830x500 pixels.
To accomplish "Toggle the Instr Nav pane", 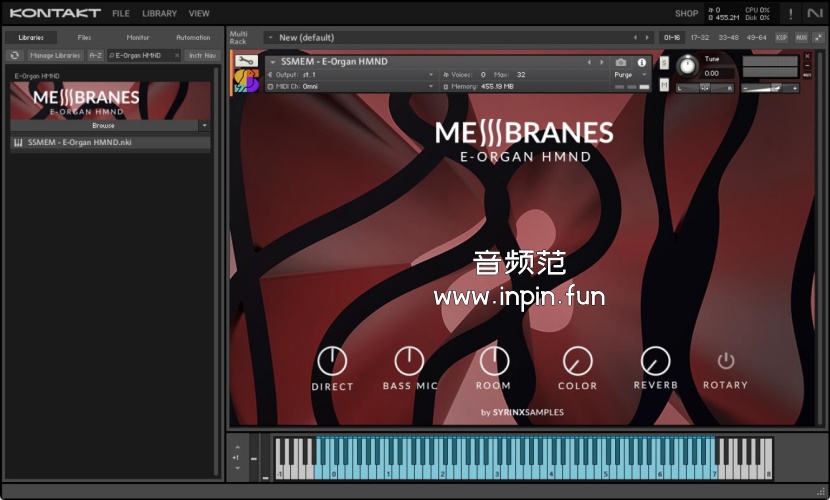I will (x=202, y=55).
